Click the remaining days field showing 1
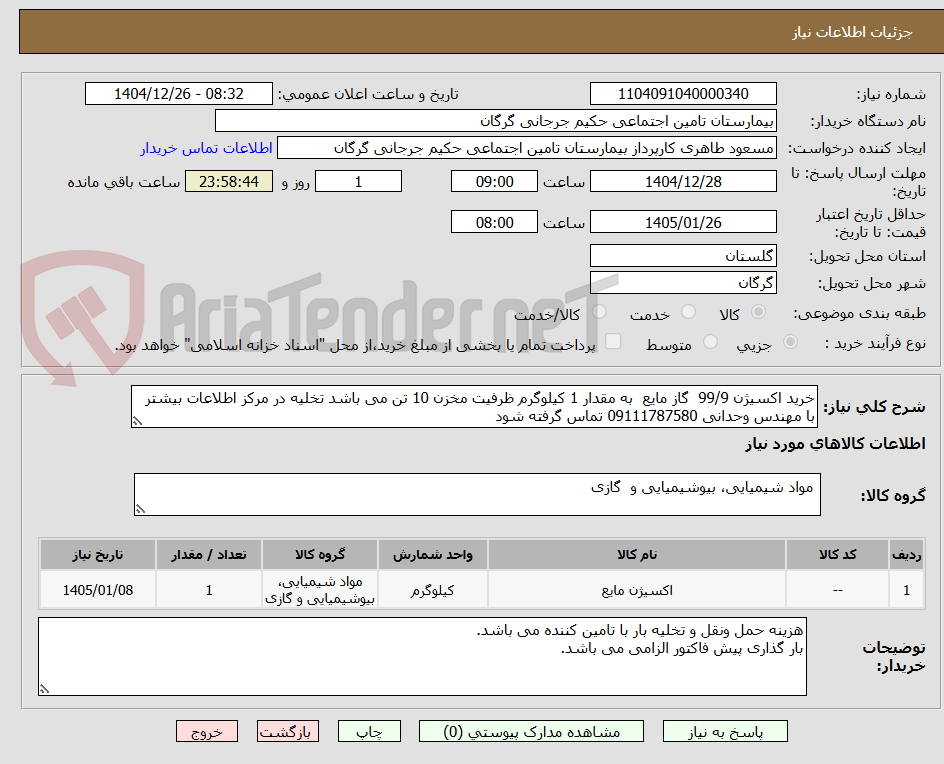Viewport: 944px width, 764px height. [x=358, y=181]
